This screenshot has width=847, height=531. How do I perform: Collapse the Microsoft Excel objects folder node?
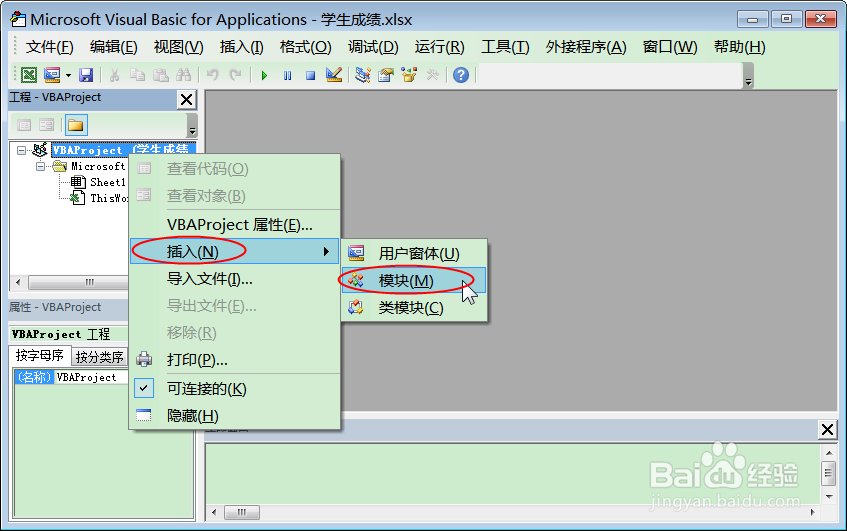coord(41,166)
